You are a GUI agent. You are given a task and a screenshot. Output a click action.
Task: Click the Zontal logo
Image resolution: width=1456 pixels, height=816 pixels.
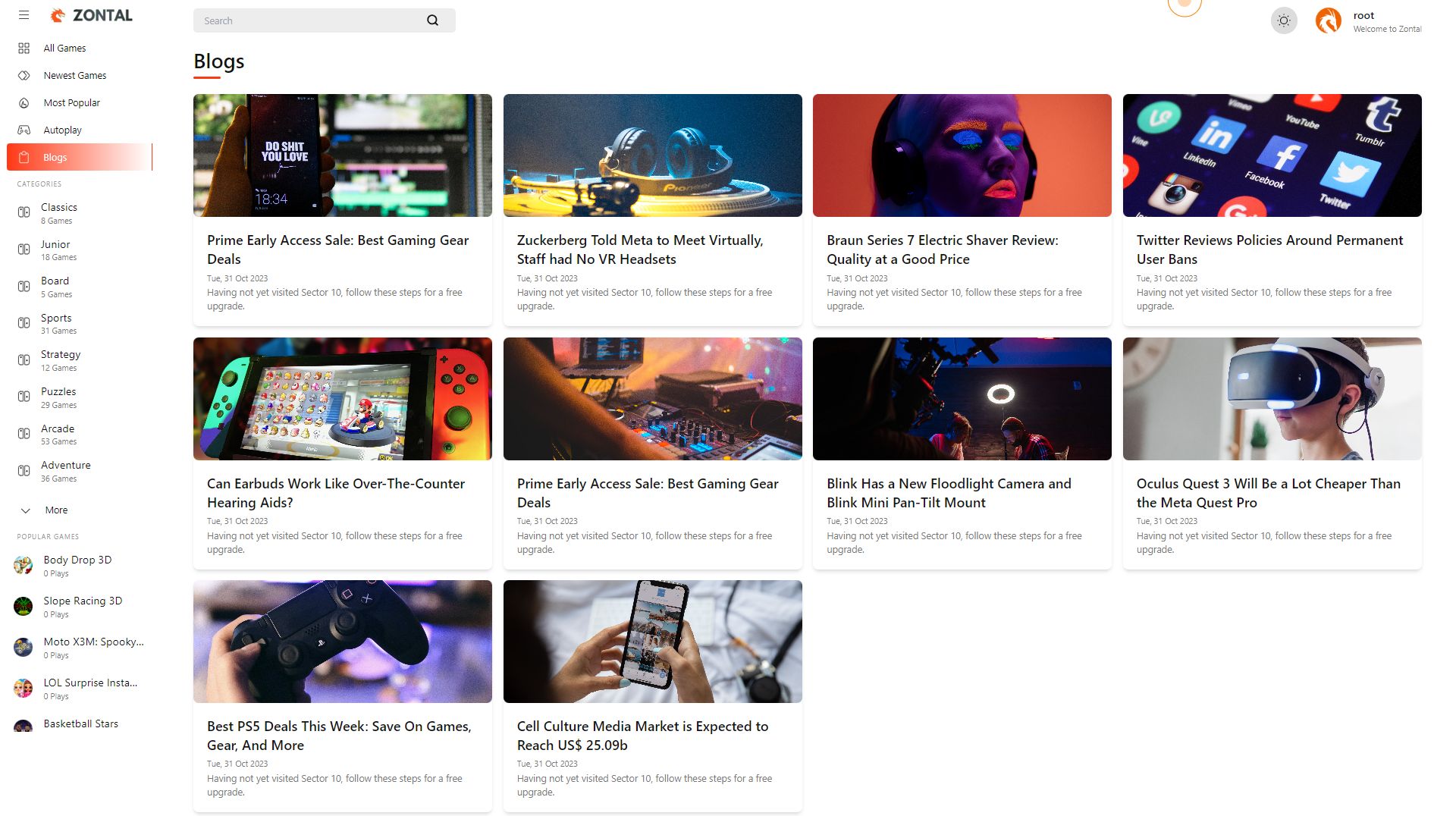point(91,15)
